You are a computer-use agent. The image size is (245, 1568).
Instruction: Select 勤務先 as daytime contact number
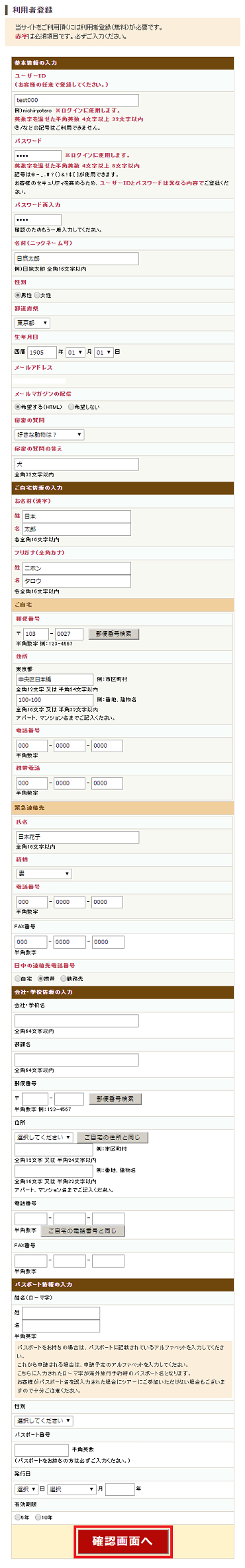pyautogui.click(x=64, y=979)
